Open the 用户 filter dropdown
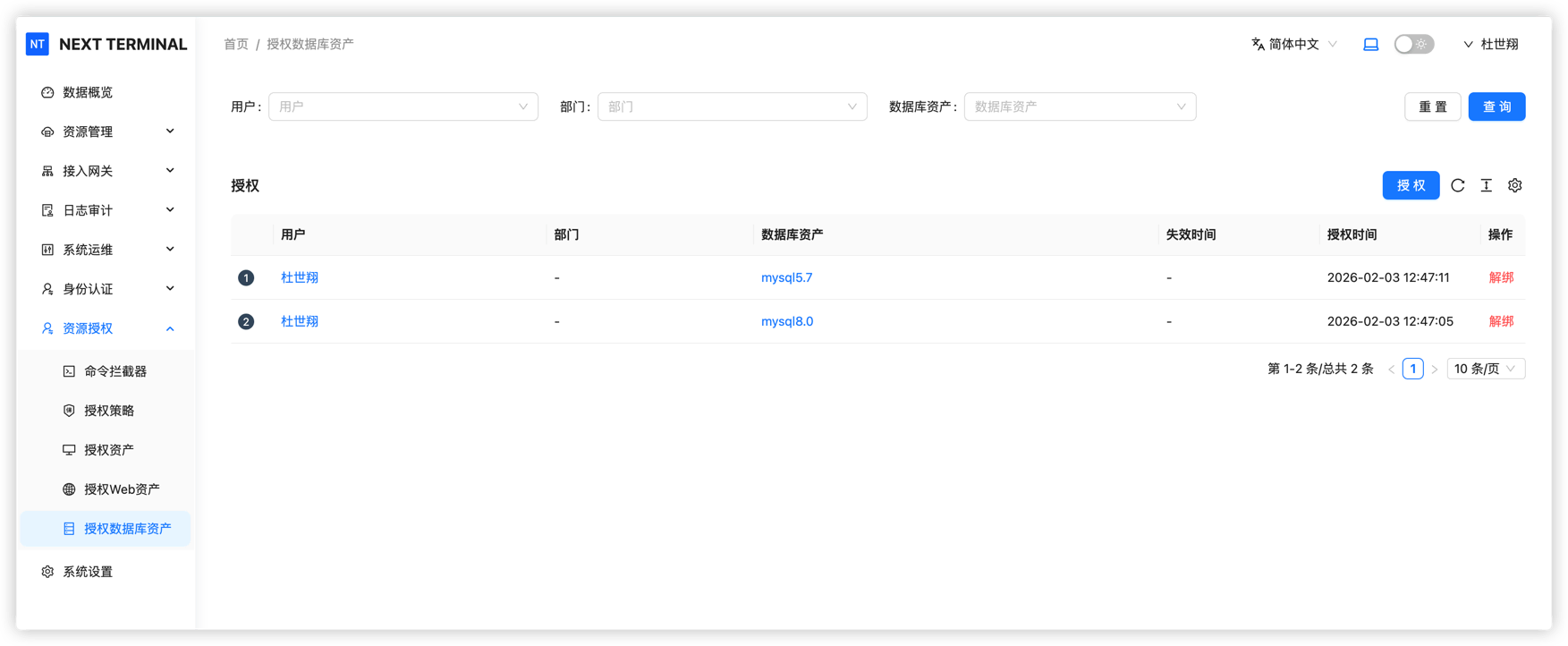1568x646 pixels. tap(403, 106)
